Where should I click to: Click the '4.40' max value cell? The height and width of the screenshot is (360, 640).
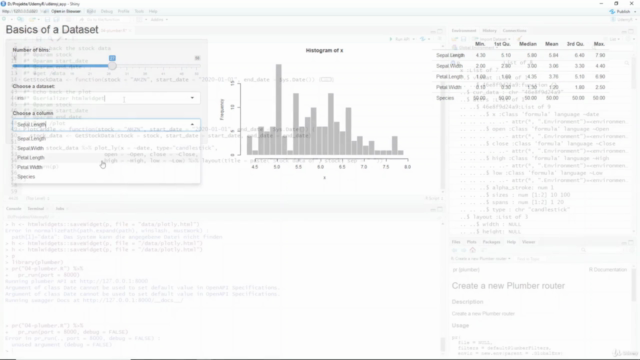pyautogui.click(x=600, y=66)
